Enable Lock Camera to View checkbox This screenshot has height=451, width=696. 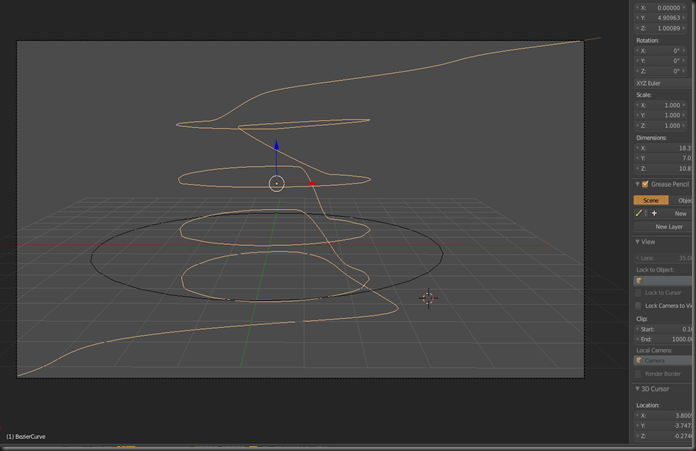pyautogui.click(x=638, y=305)
